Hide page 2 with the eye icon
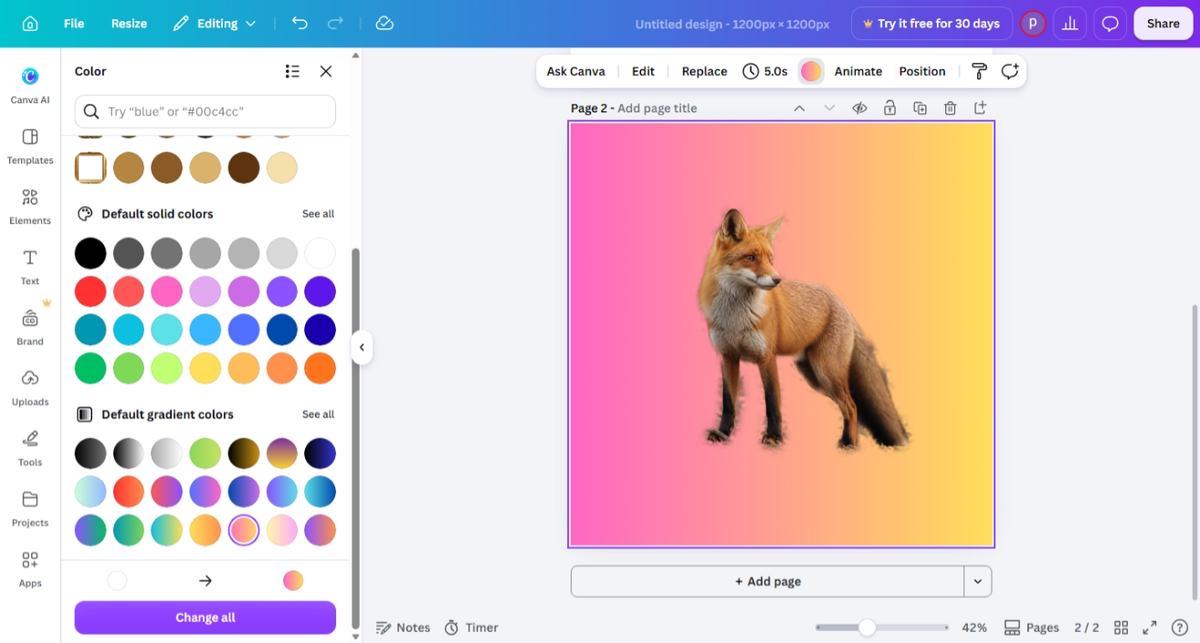The height and width of the screenshot is (643, 1200). click(859, 108)
